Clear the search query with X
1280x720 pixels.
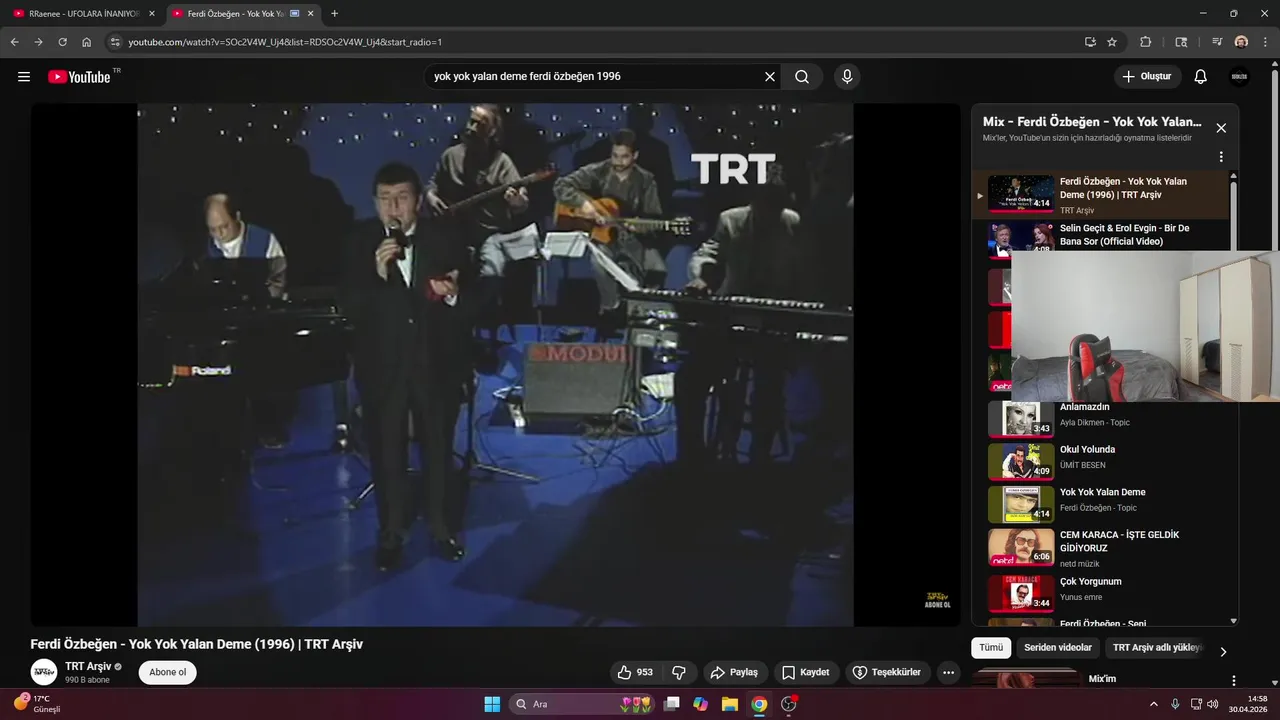pyautogui.click(x=770, y=77)
